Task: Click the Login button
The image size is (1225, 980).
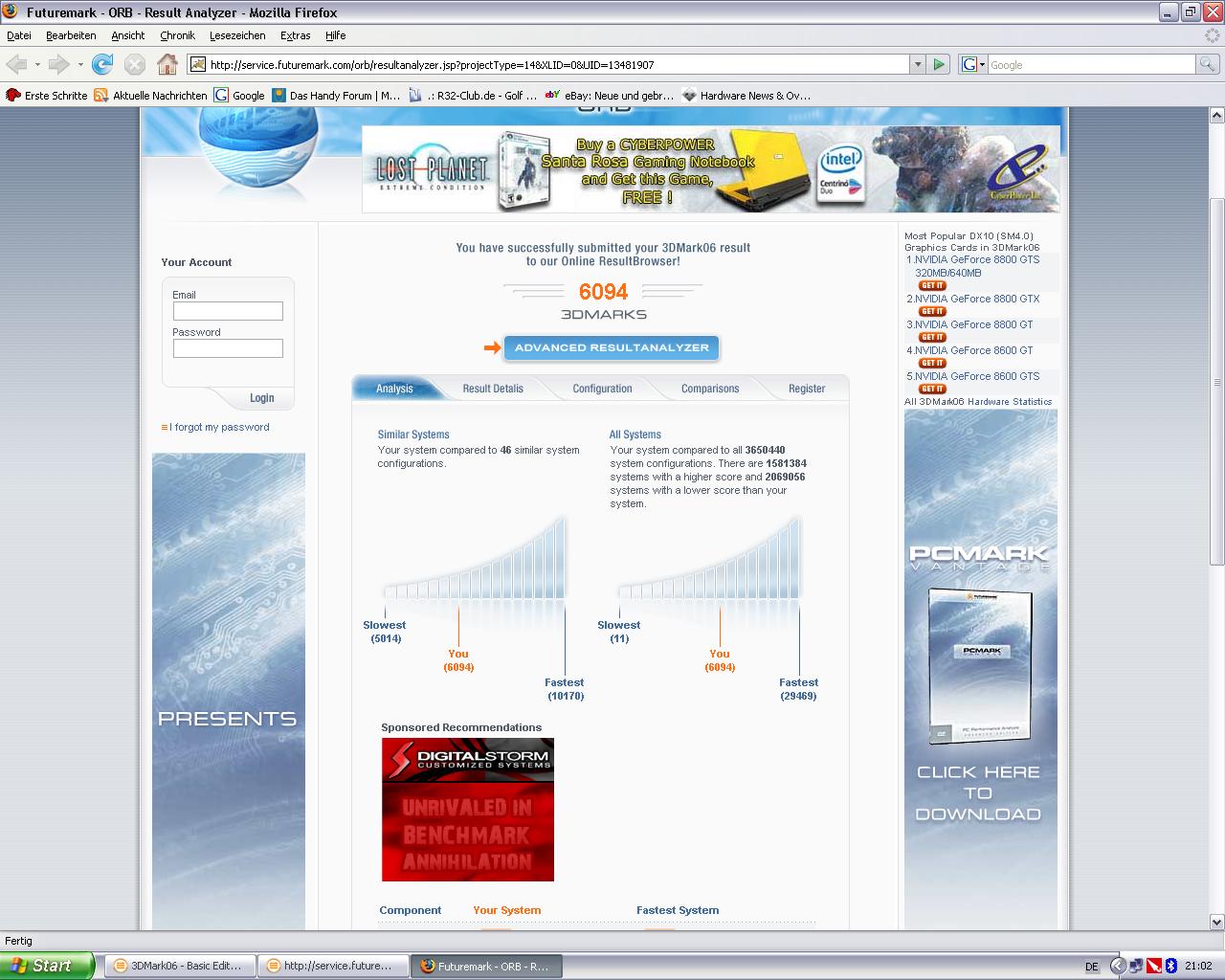Action: (x=261, y=398)
